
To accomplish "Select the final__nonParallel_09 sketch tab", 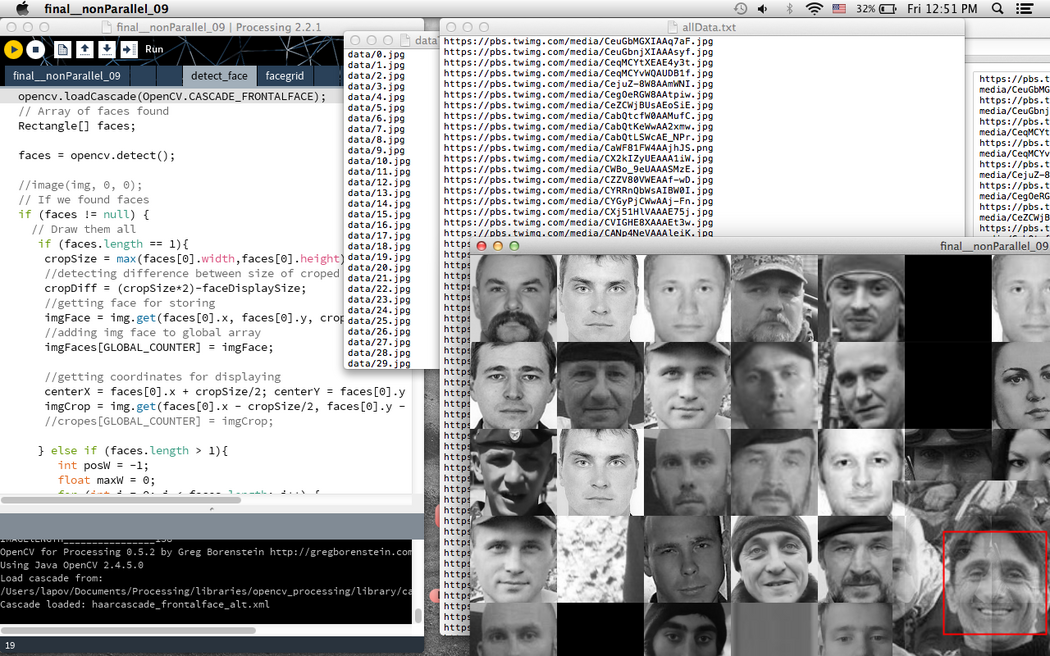I will tap(66, 76).
